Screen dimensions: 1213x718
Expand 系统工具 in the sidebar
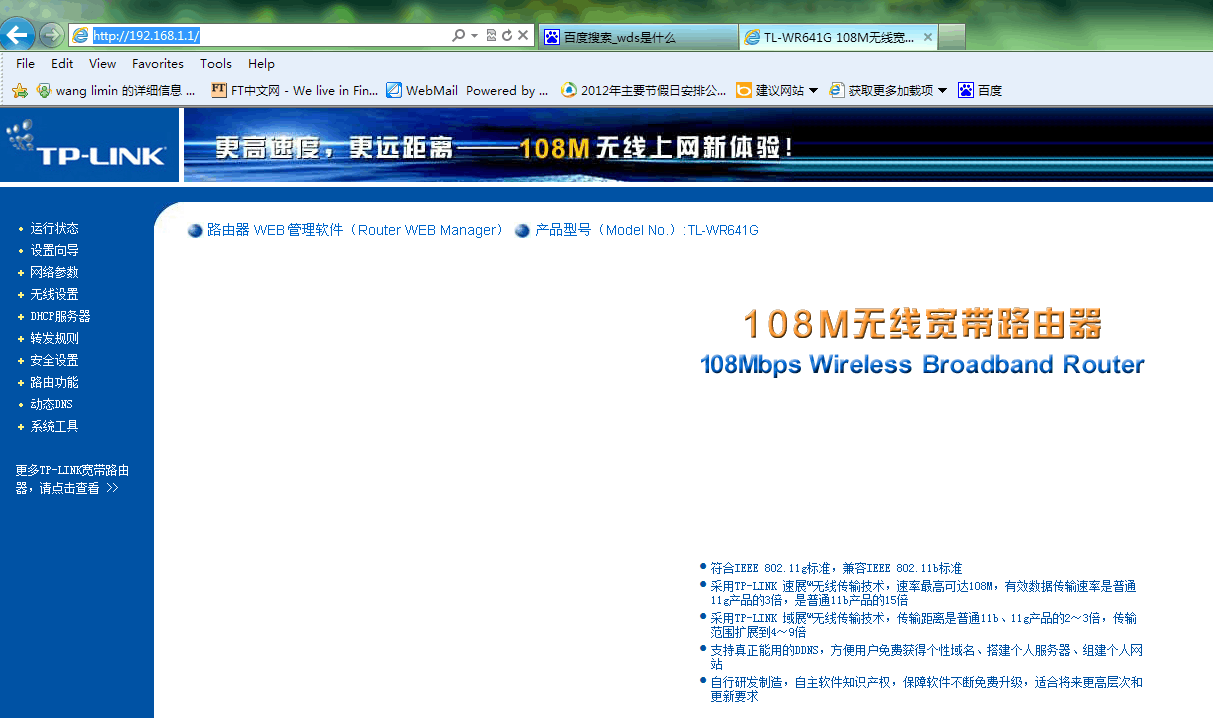(x=54, y=426)
